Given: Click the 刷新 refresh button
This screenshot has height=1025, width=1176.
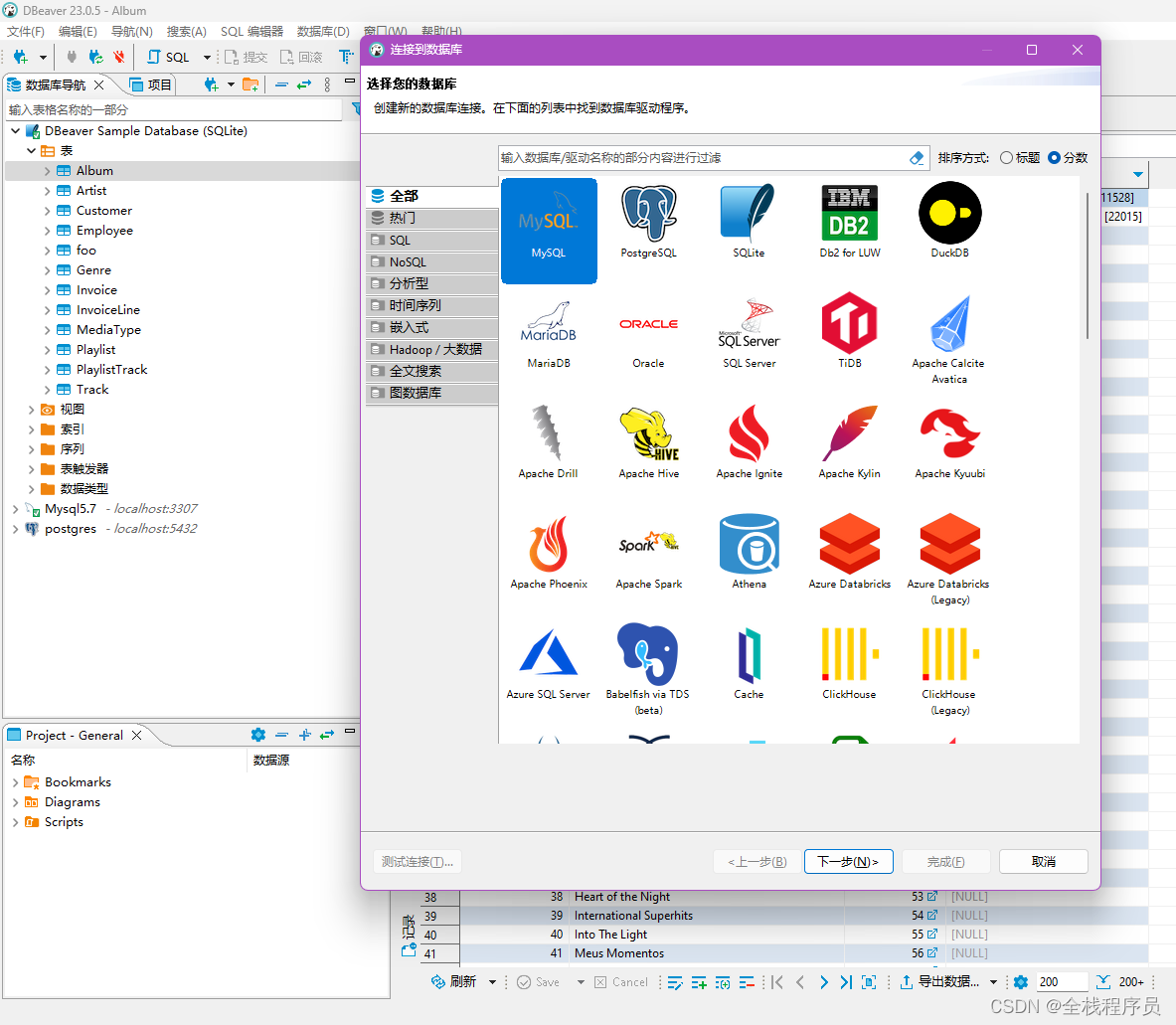Looking at the screenshot, I should (x=453, y=981).
